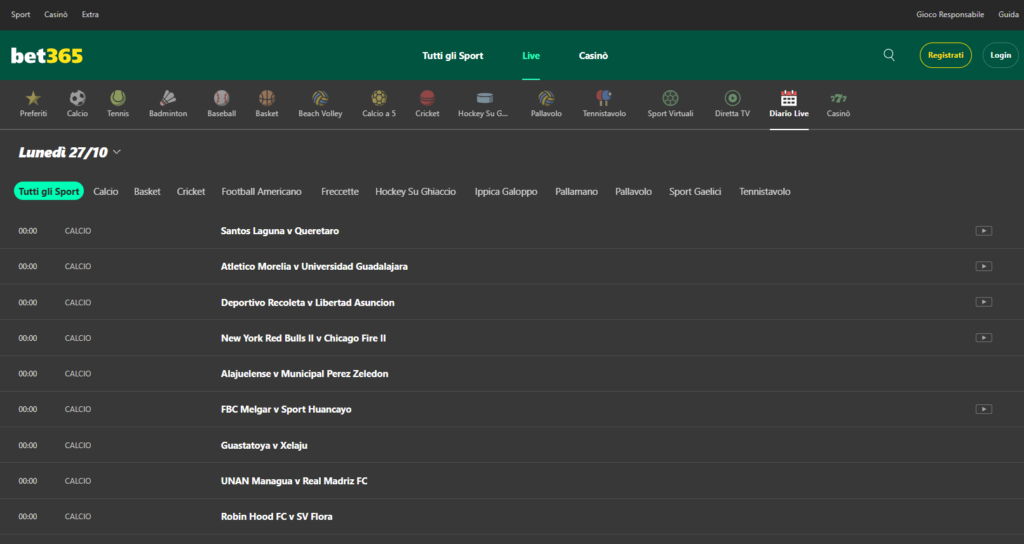Screen dimensions: 1024x544
Task: Click the Registrati button
Action: 945,55
